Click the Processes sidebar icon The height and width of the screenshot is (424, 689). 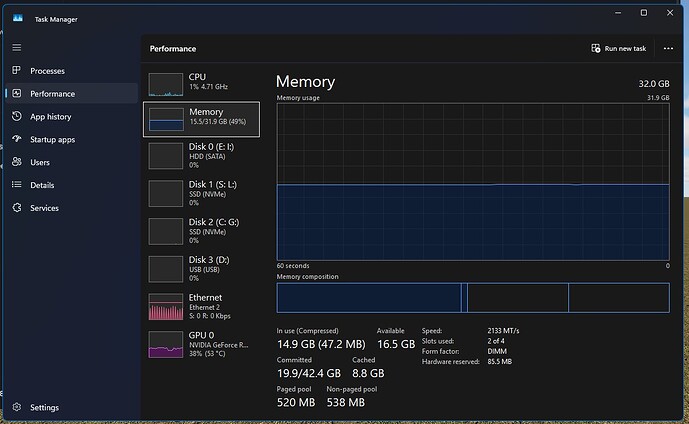click(x=17, y=70)
